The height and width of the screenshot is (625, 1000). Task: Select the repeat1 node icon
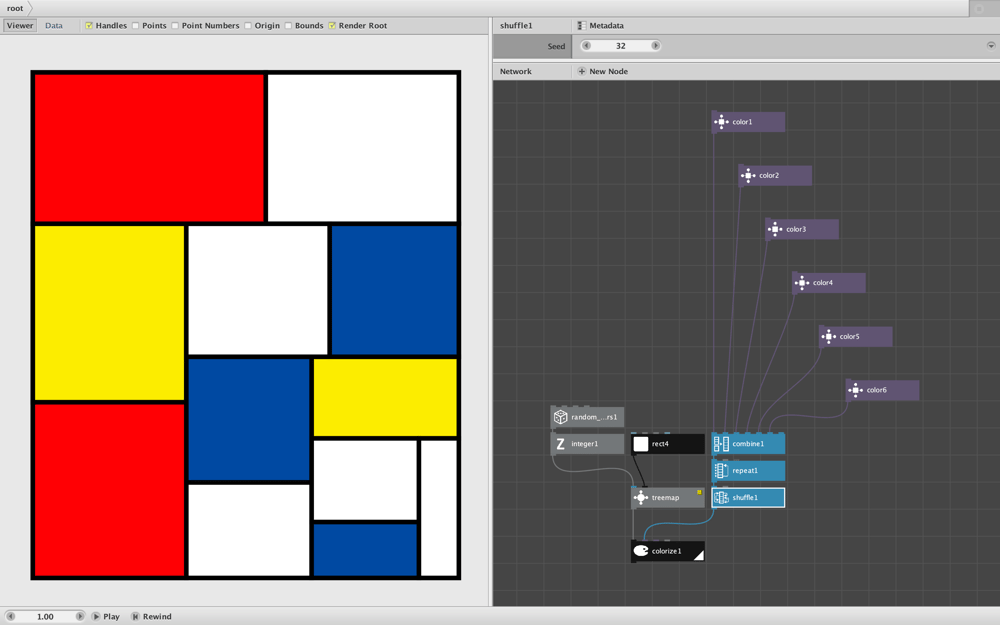point(721,471)
